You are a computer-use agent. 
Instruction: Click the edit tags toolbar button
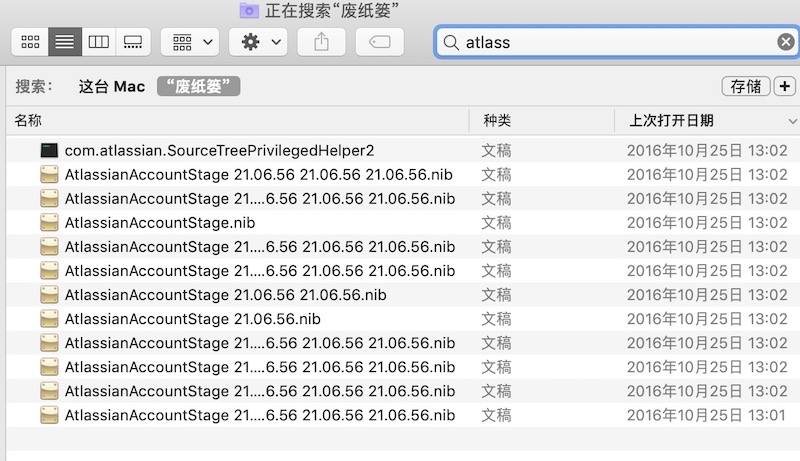click(x=380, y=42)
